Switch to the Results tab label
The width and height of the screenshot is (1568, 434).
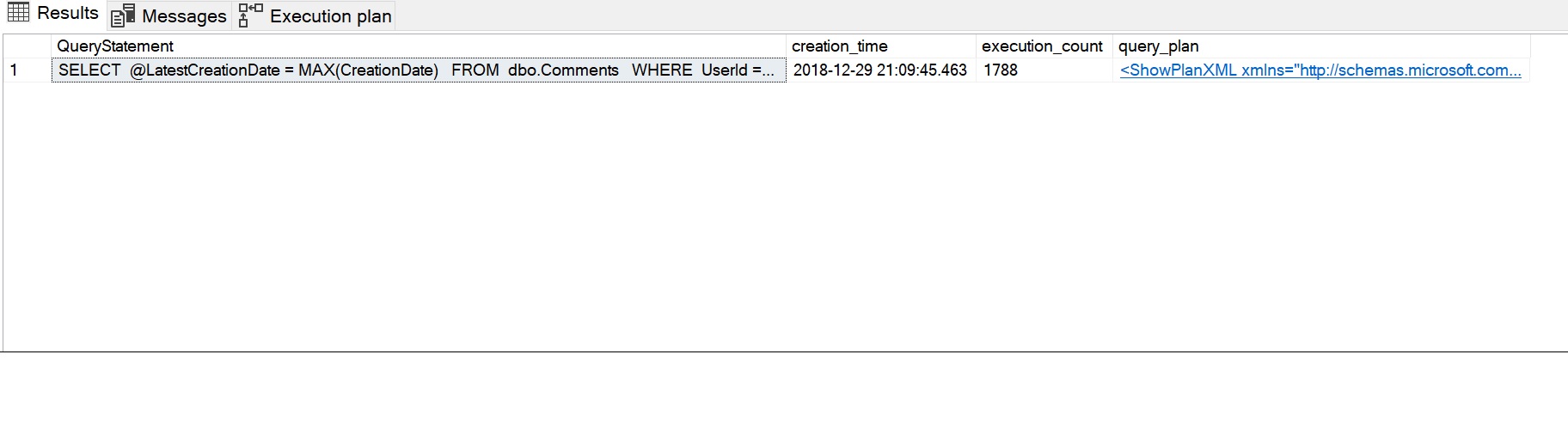click(x=67, y=14)
